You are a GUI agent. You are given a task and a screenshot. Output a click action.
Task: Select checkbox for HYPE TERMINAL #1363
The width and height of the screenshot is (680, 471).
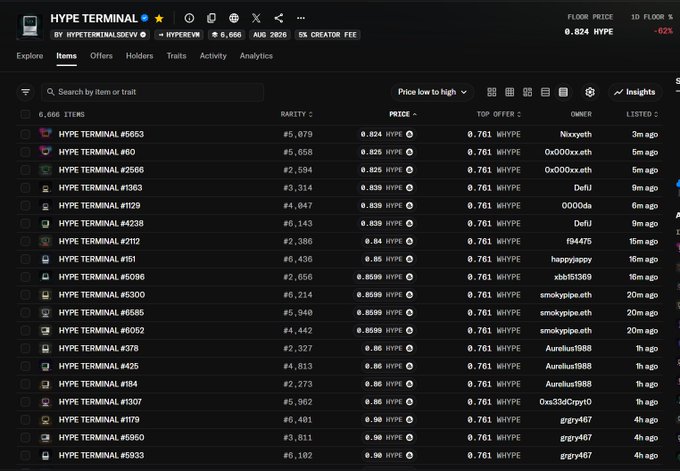[x=25, y=188]
